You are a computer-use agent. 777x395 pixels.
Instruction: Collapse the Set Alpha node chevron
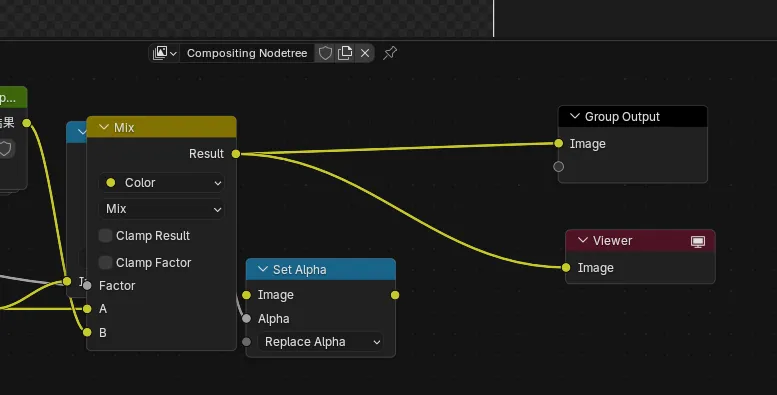[x=263, y=270]
